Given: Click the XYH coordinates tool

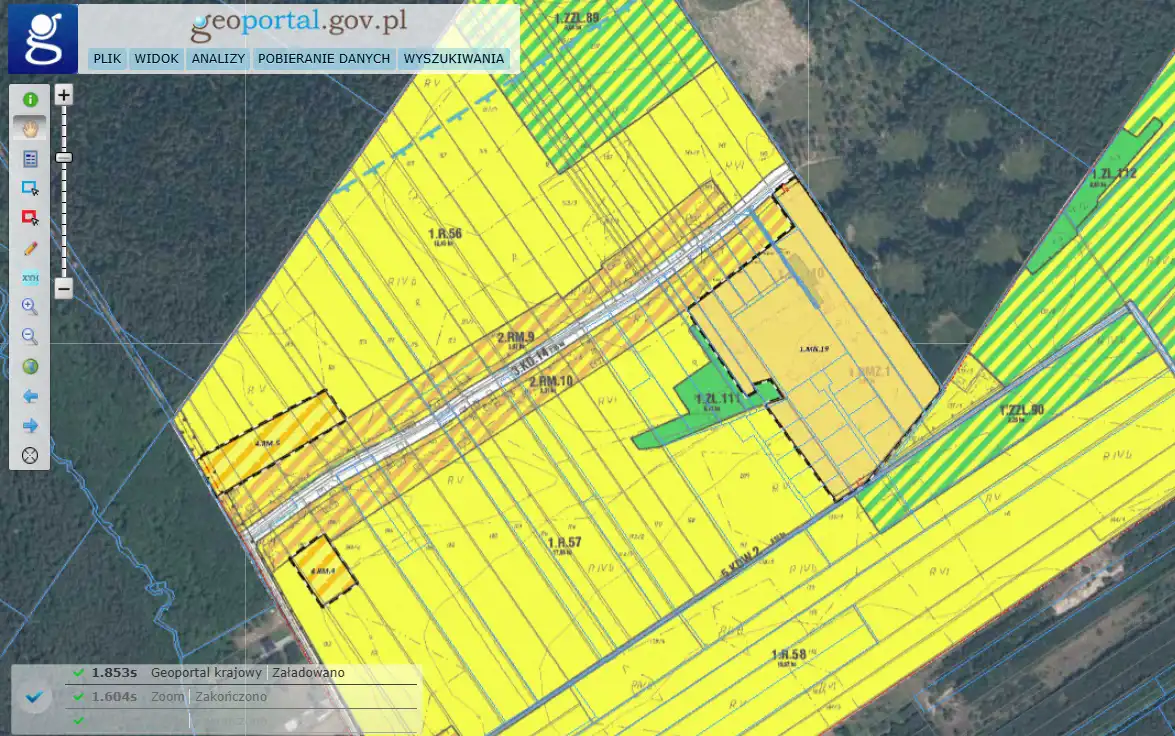Looking at the screenshot, I should tap(30, 278).
